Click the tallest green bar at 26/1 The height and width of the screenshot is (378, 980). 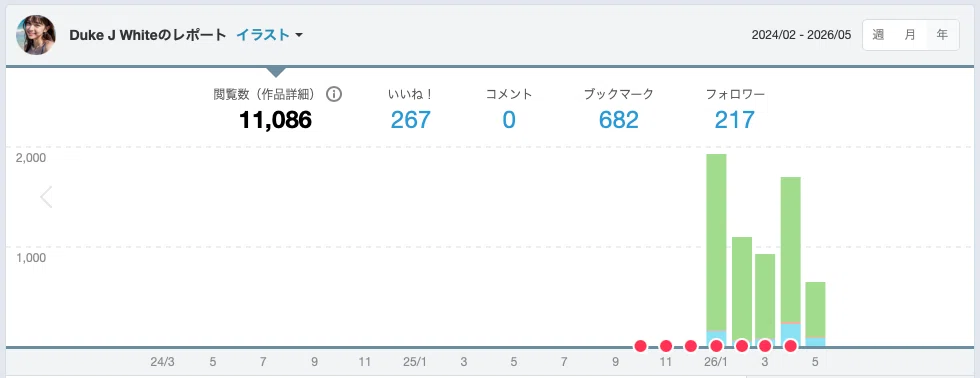(716, 242)
